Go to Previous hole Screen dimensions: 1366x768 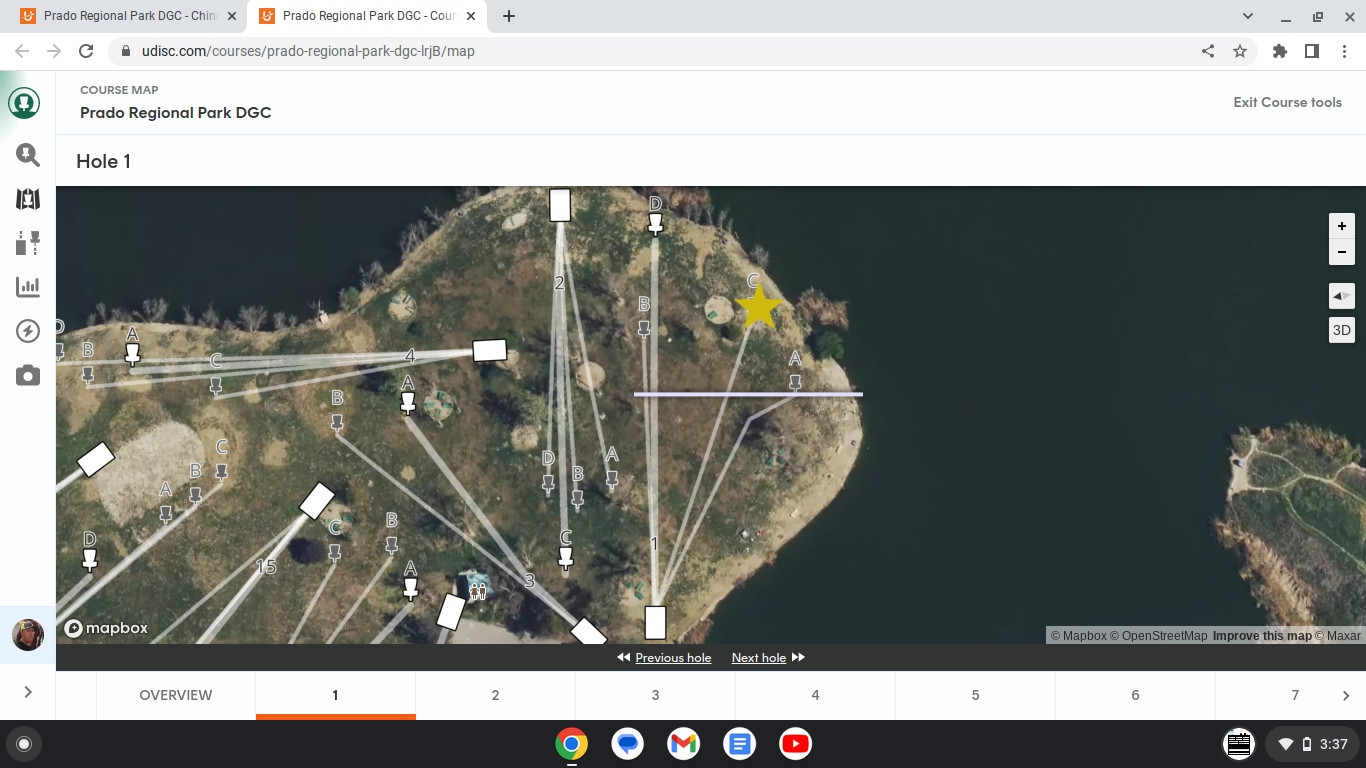(x=664, y=657)
